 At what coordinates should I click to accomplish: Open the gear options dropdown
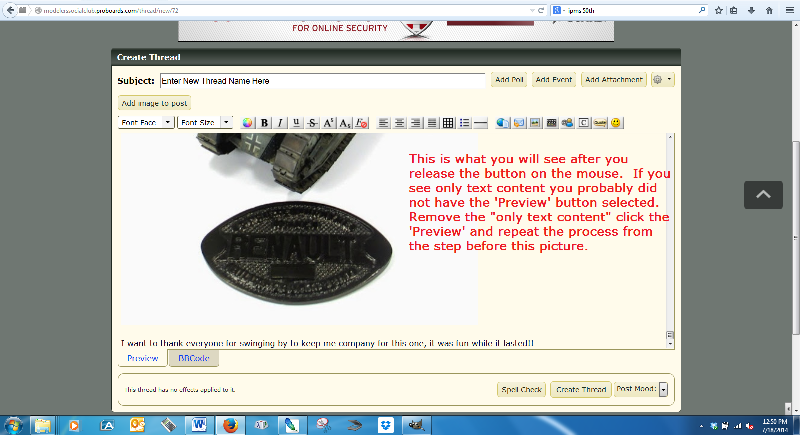(x=663, y=80)
